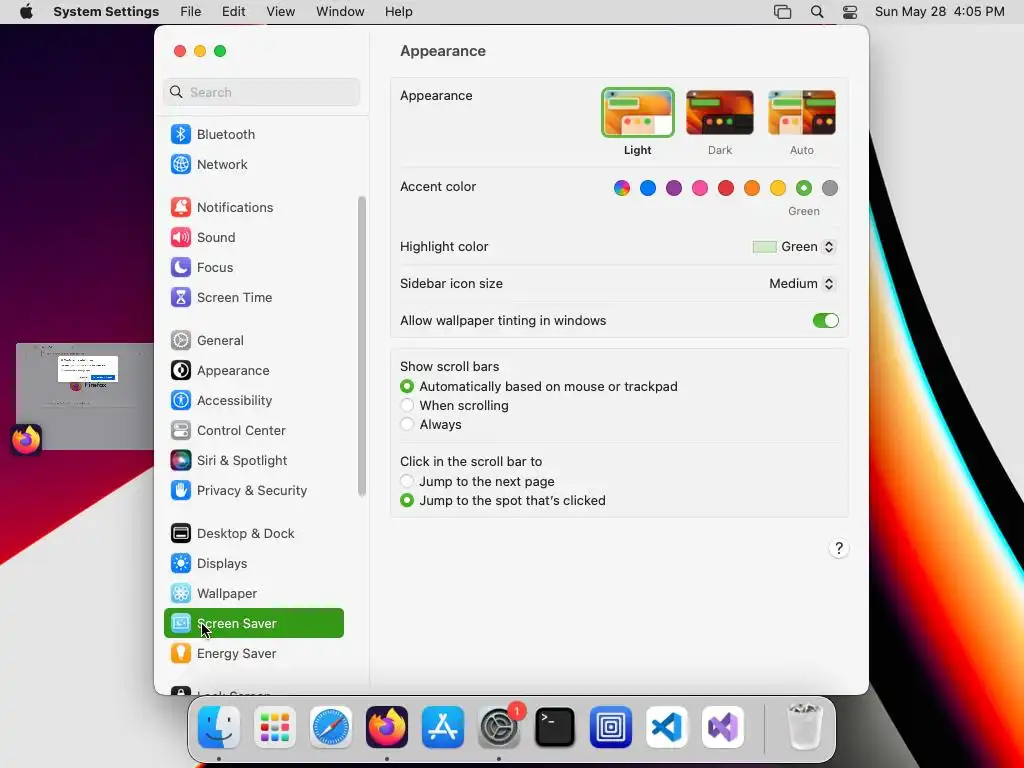Choose When scrolling scroll bar option
The width and height of the screenshot is (1024, 768).
coord(407,406)
